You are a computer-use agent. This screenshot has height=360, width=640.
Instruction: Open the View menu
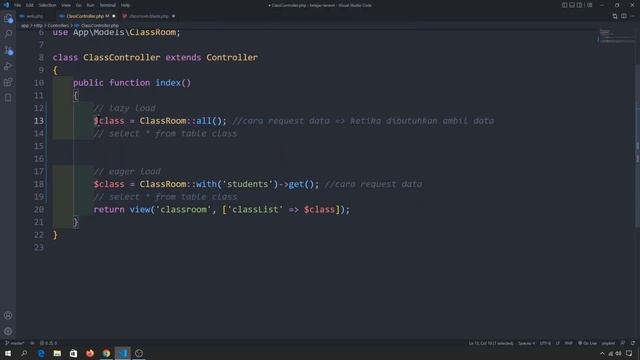[66, 5]
